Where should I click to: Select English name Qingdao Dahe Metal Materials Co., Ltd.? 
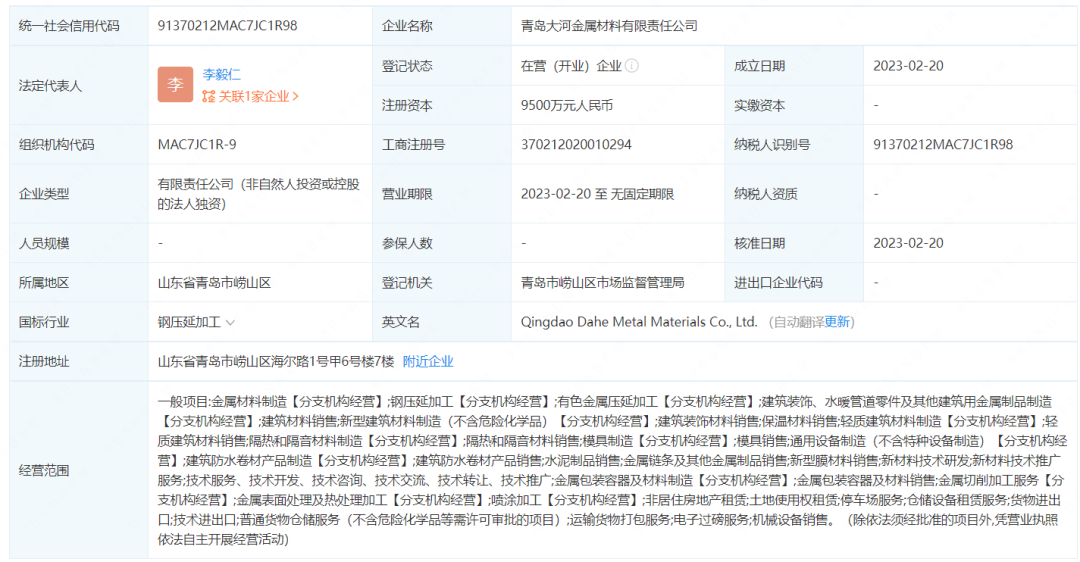(639, 322)
